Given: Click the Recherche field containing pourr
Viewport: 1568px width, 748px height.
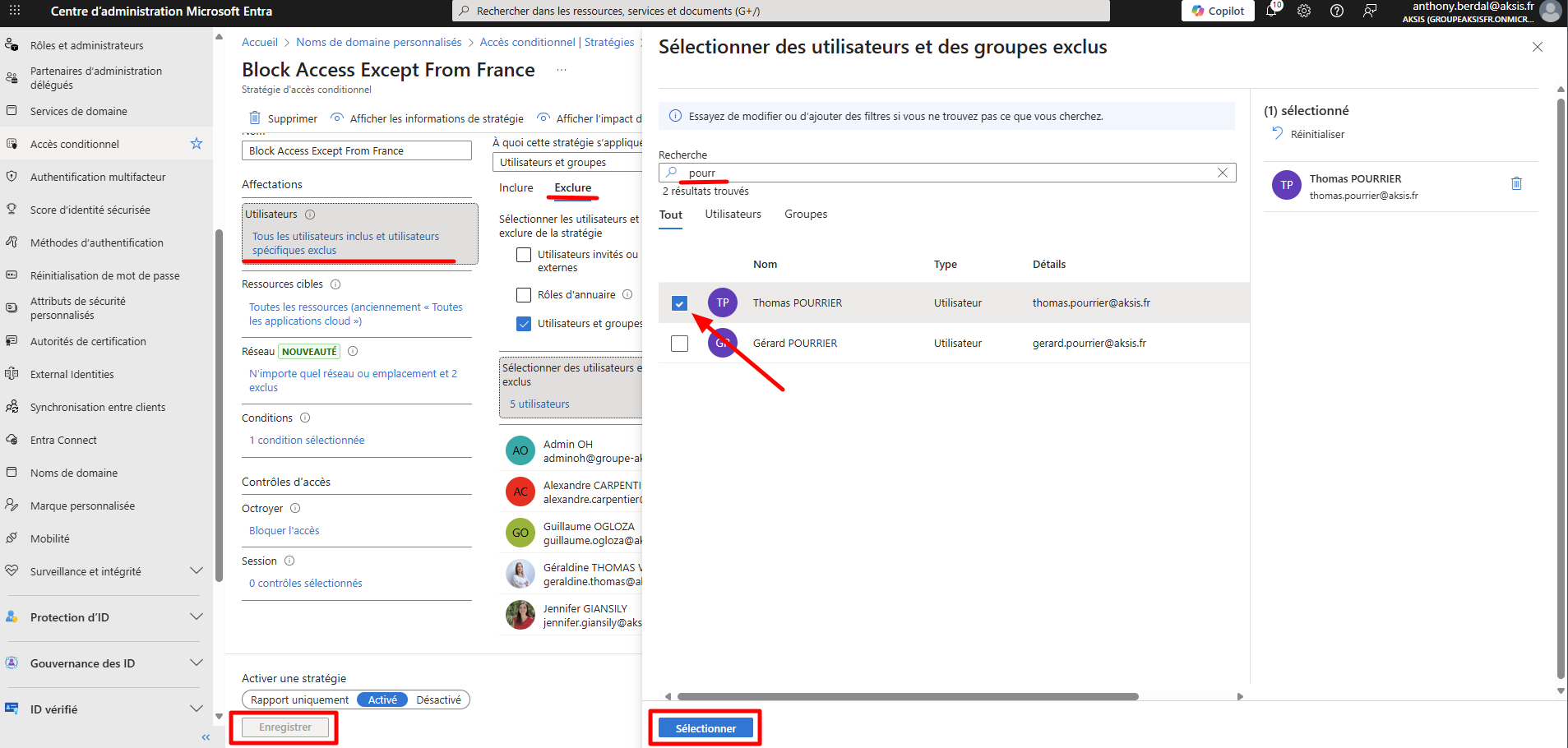Looking at the screenshot, I should [947, 173].
